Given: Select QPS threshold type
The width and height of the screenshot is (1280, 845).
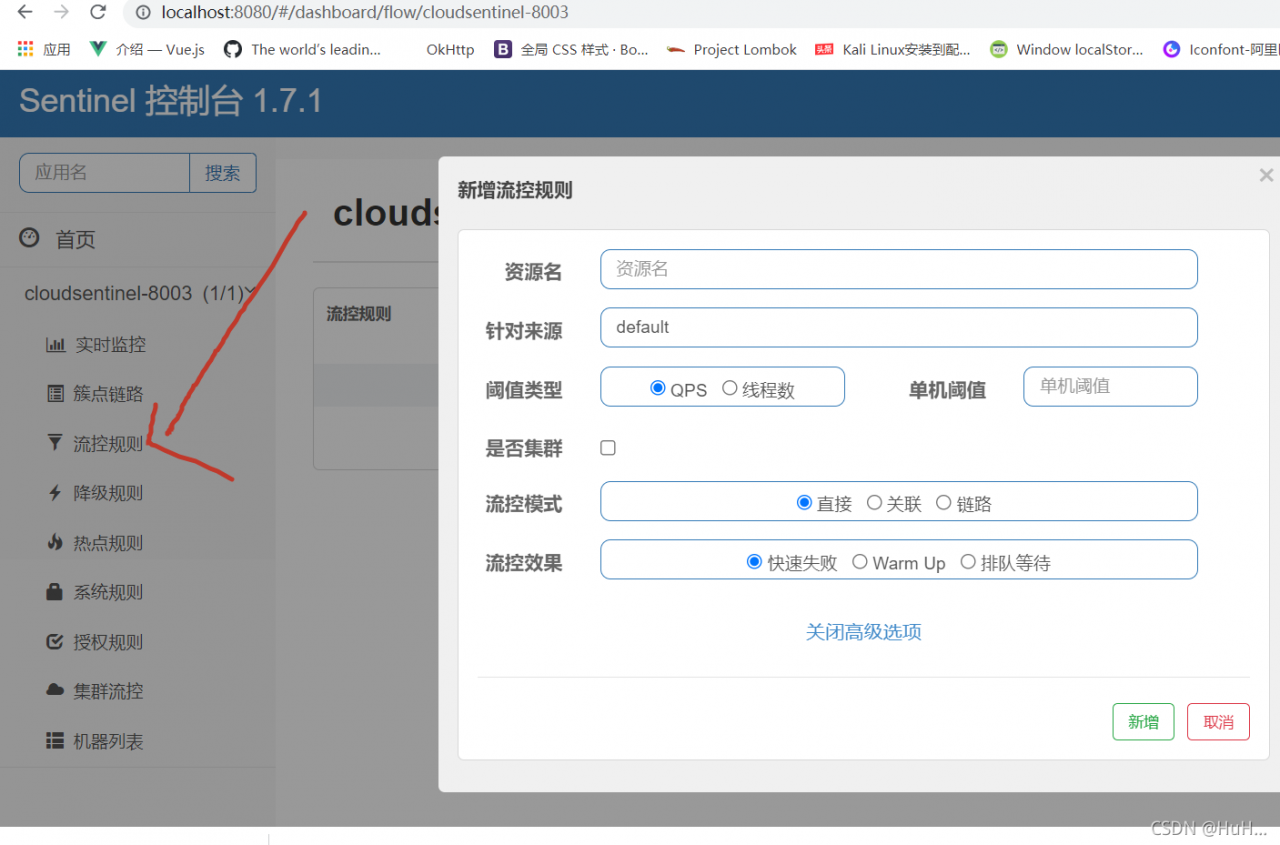Looking at the screenshot, I should [658, 388].
